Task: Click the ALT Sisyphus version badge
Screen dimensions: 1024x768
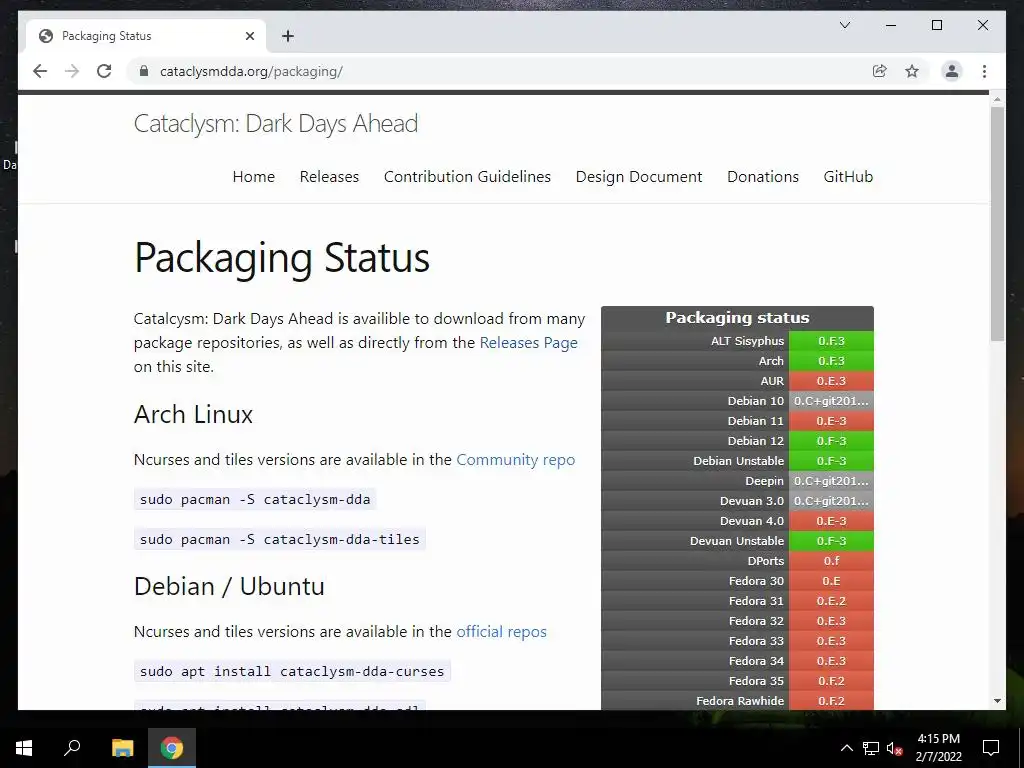Action: tap(831, 341)
